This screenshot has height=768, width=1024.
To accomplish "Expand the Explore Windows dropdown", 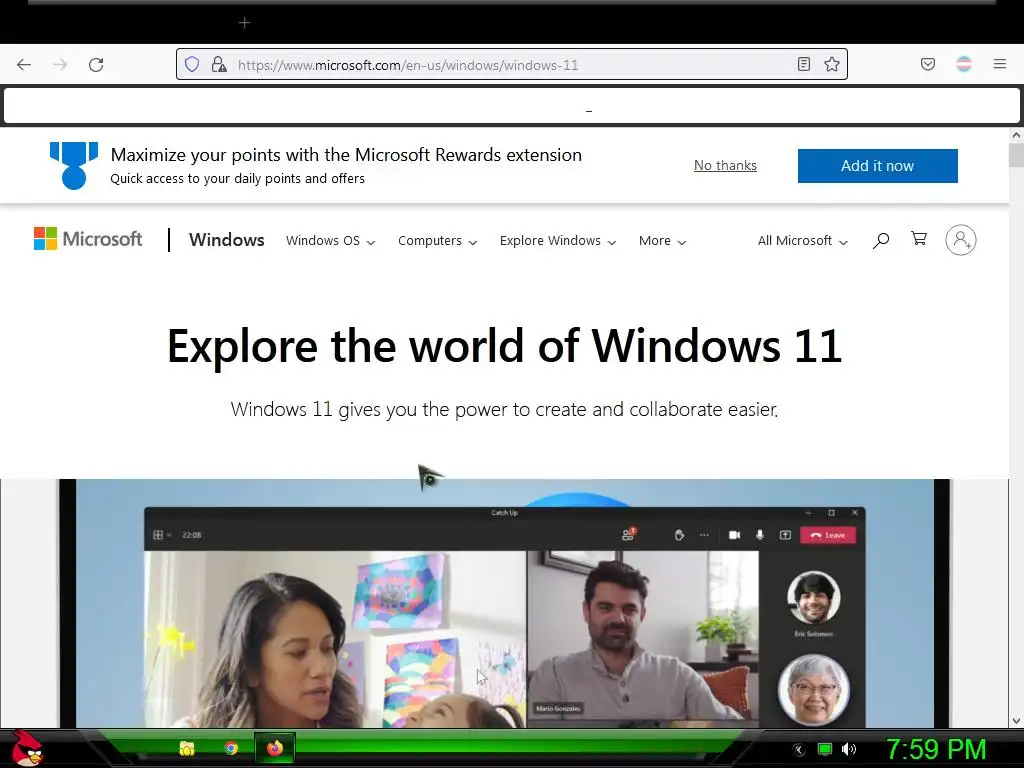I will (558, 241).
